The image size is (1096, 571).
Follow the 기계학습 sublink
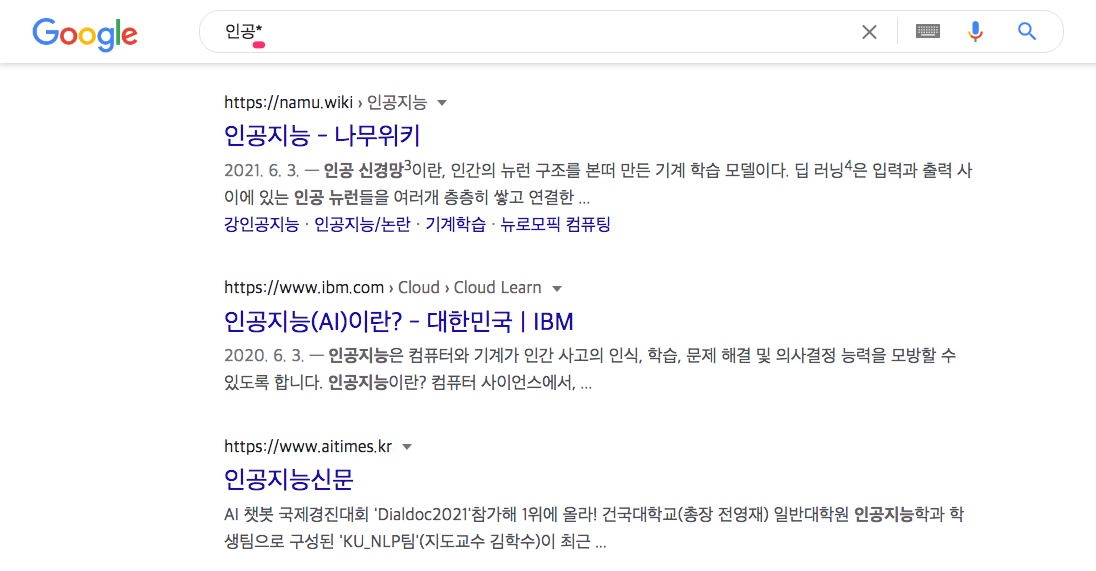pyautogui.click(x=456, y=224)
